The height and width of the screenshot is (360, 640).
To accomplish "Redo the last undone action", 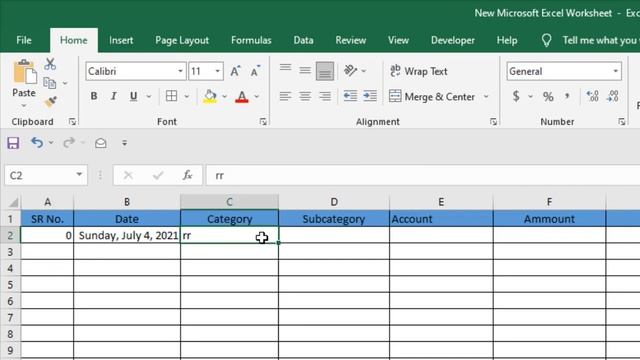I will [69, 142].
